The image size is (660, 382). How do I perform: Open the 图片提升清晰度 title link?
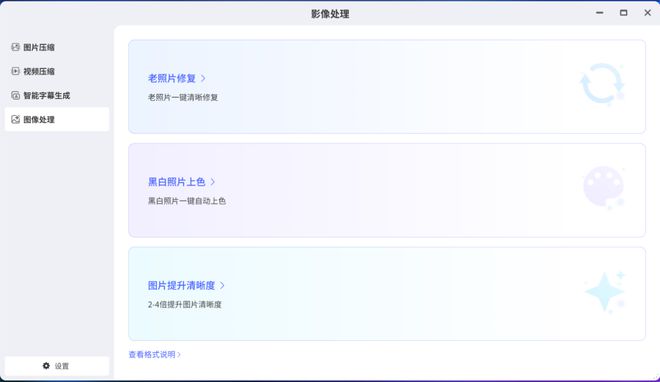[x=181, y=285]
